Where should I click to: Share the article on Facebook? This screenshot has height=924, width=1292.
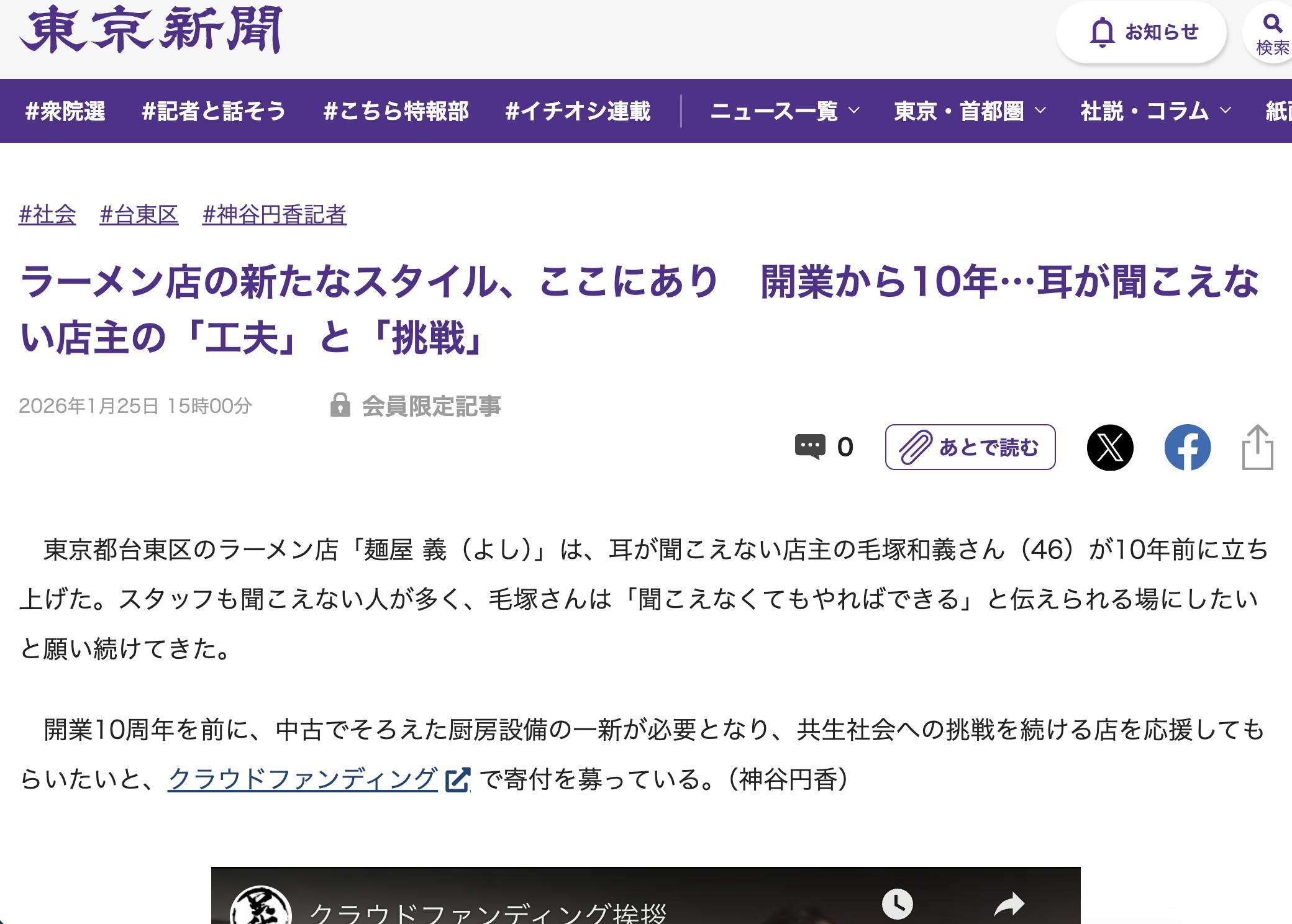point(1187,447)
